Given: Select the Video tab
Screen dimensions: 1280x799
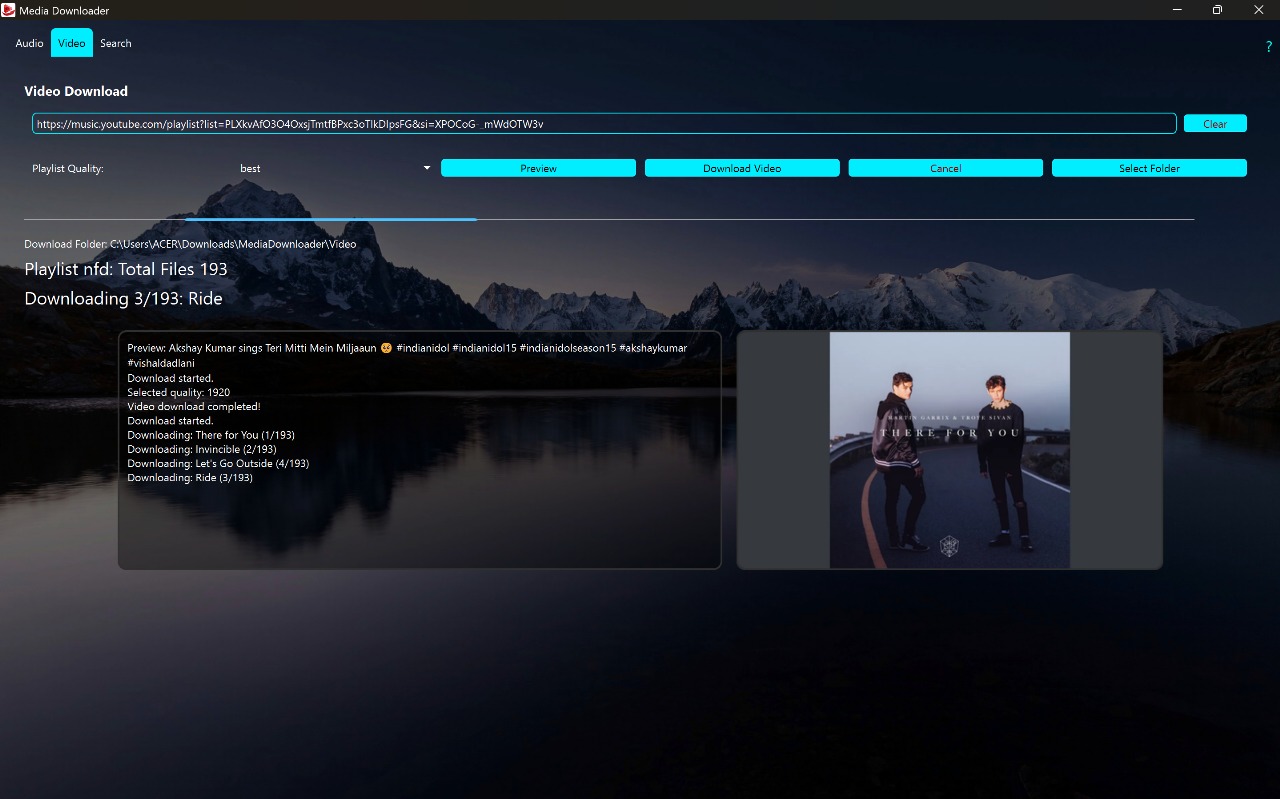Looking at the screenshot, I should click(71, 43).
